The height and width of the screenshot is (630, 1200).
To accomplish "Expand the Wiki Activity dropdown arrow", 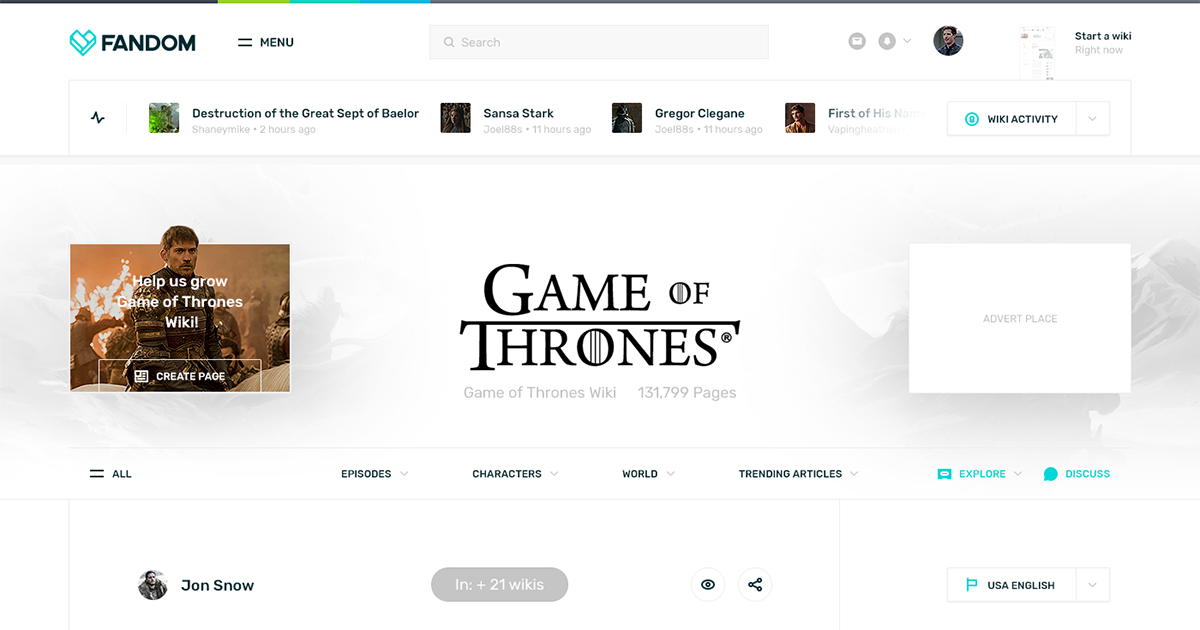I will coord(1093,119).
